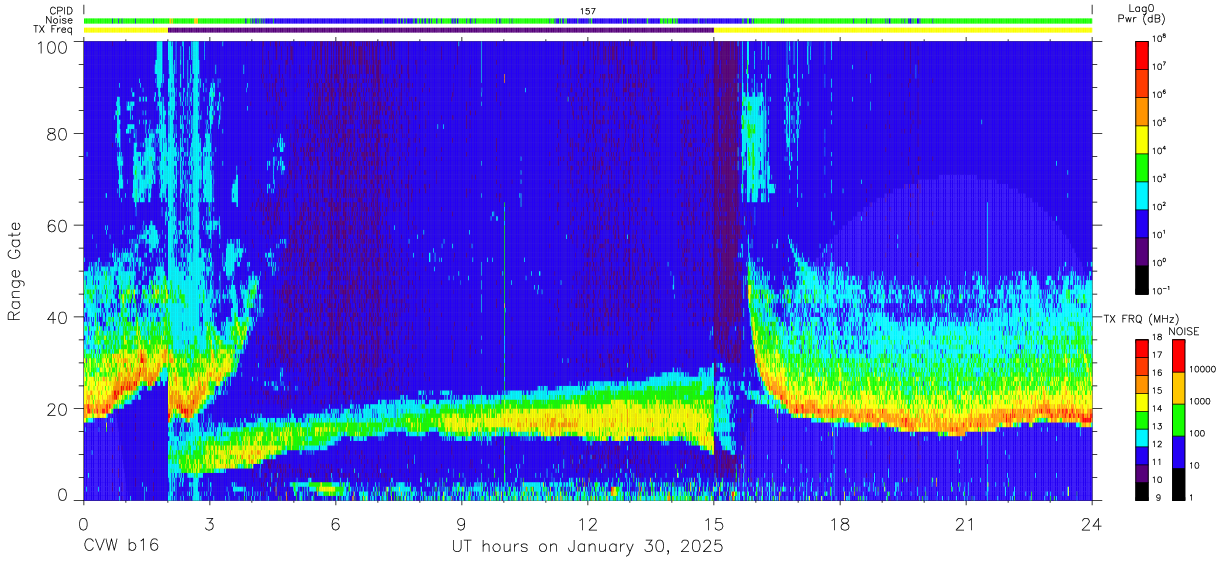This screenshot has width=1228, height=567.
Task: Click the Noise row label above the plot
Action: tap(61, 20)
